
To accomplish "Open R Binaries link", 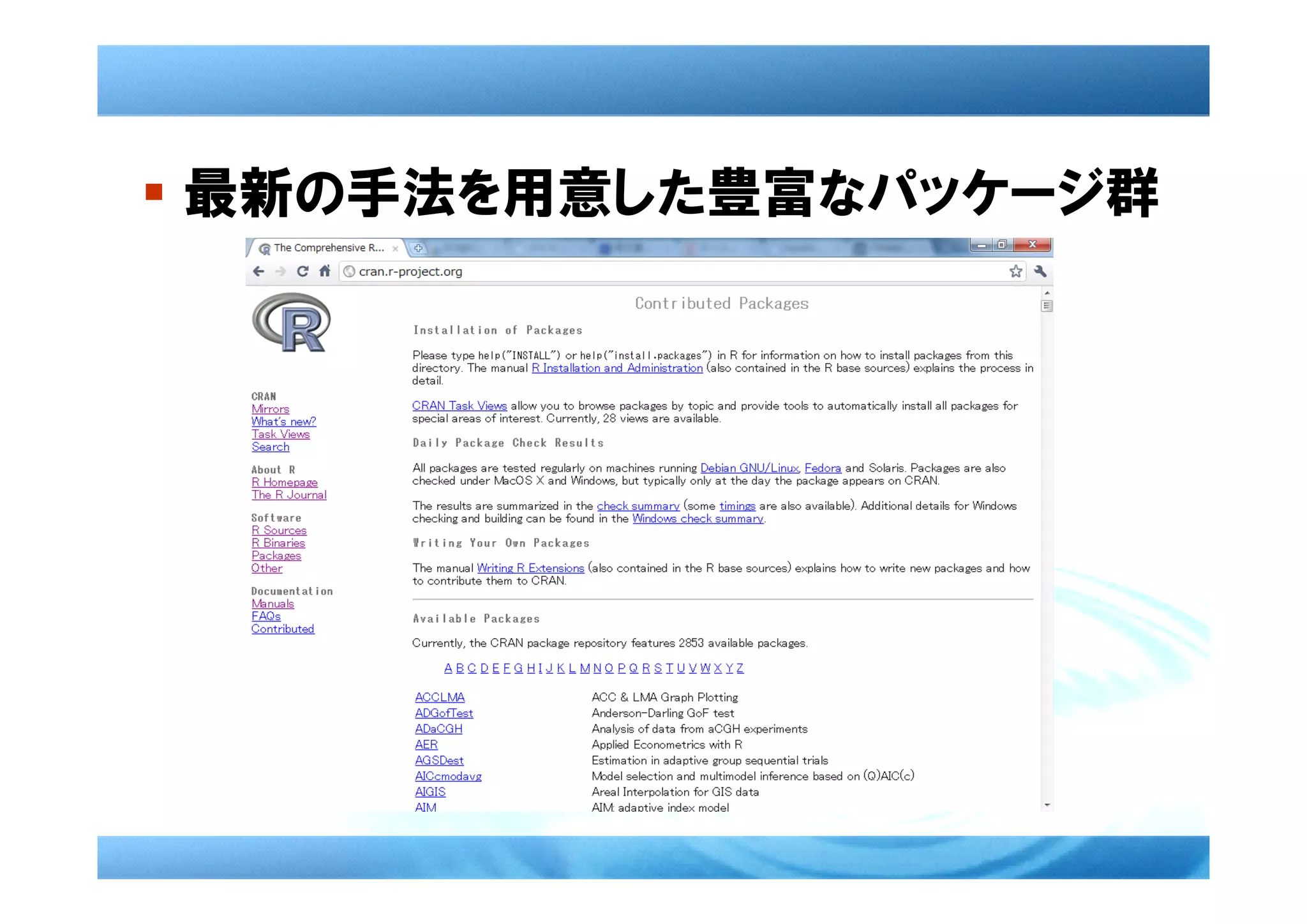I will pyautogui.click(x=278, y=543).
